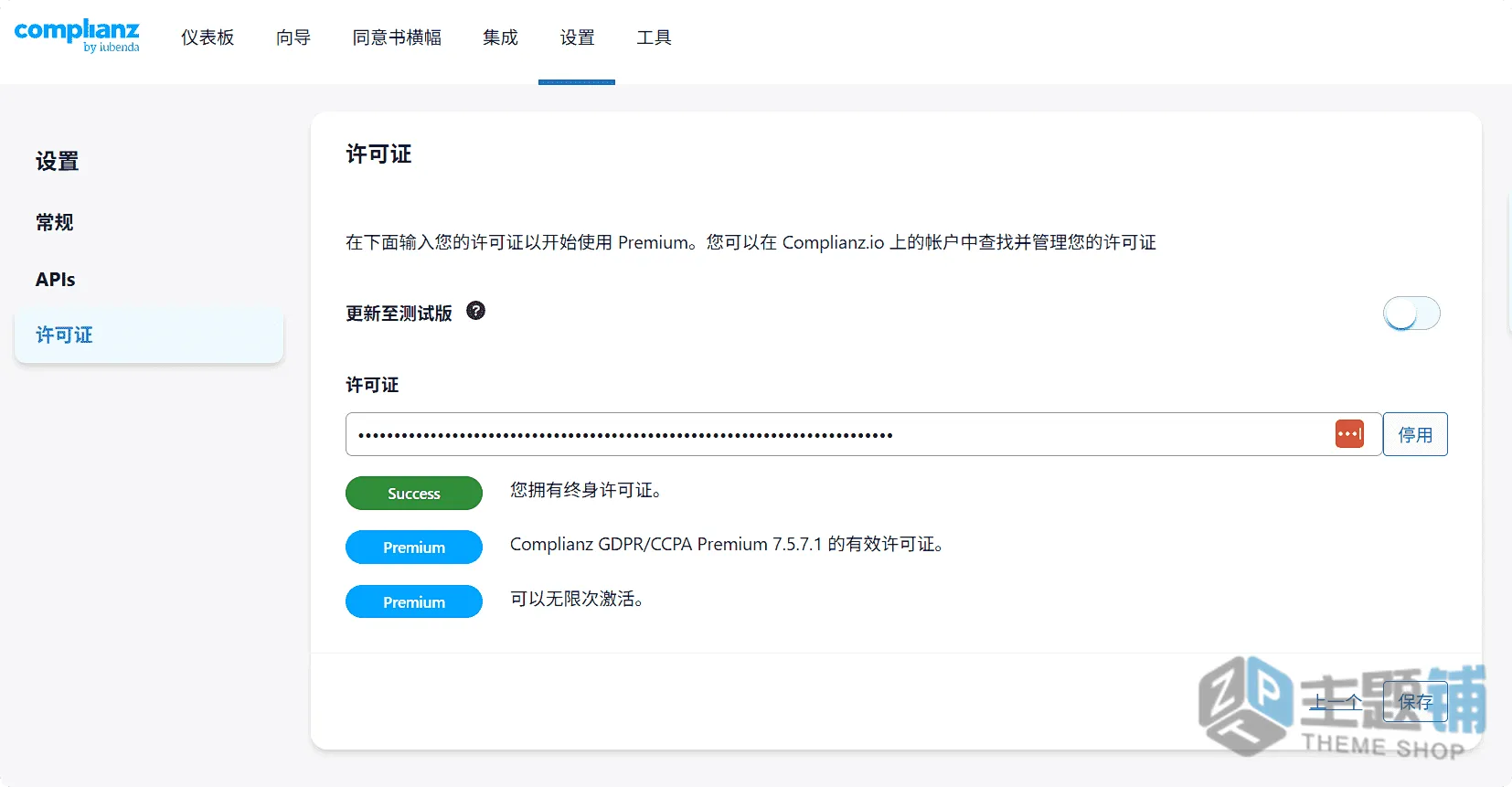Click the 停用 button
Image resolution: width=1512 pixels, height=787 pixels.
pos(1415,434)
